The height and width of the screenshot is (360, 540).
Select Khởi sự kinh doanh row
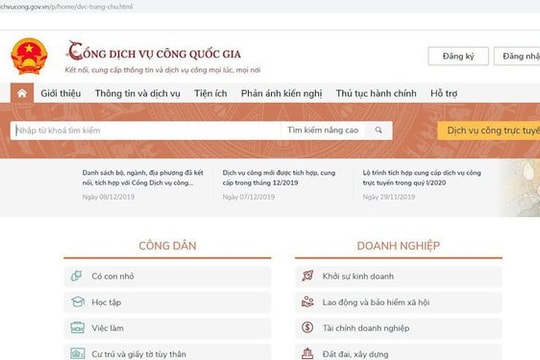coord(398,276)
